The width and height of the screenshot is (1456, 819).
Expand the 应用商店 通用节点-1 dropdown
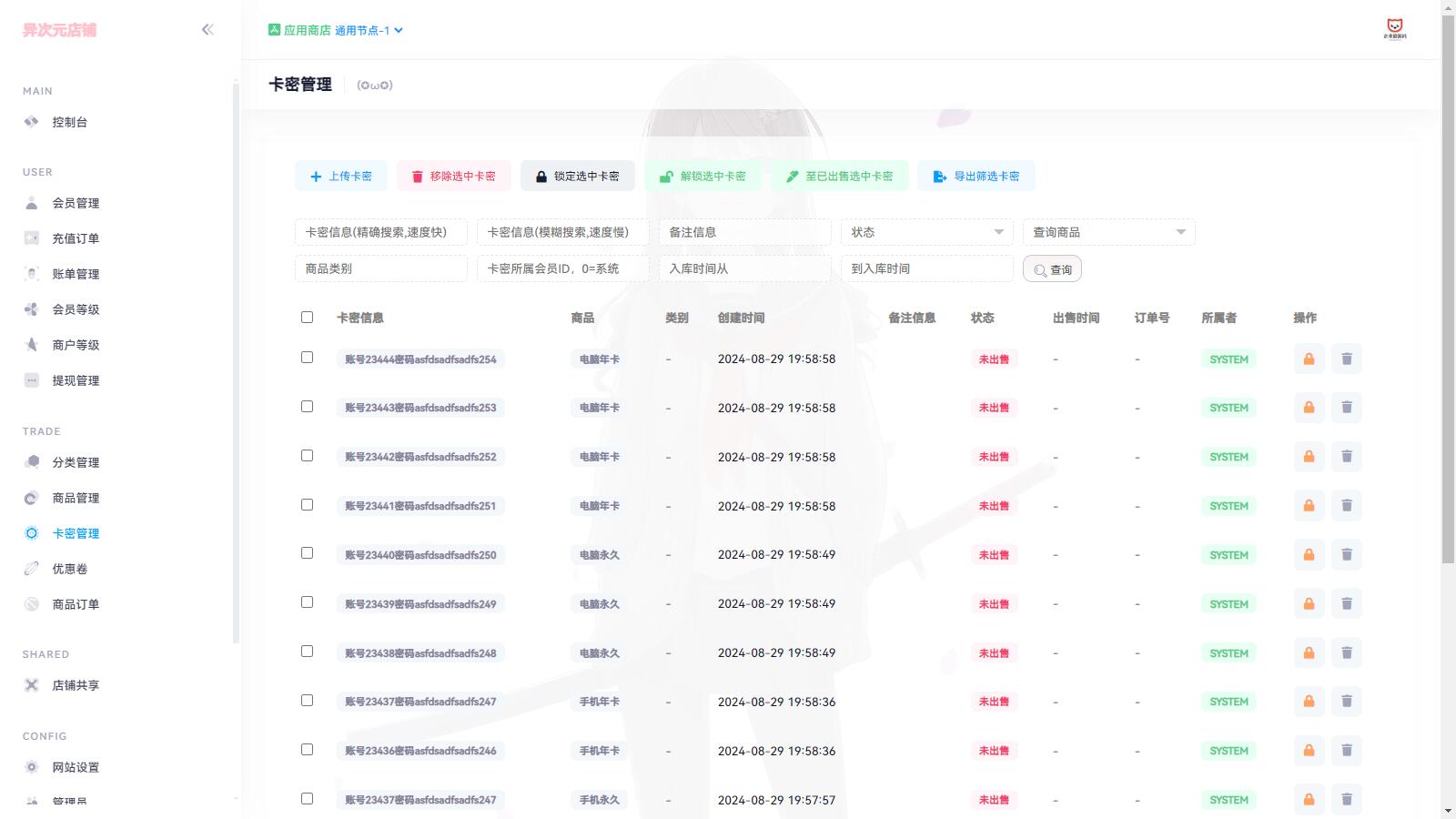point(336,30)
